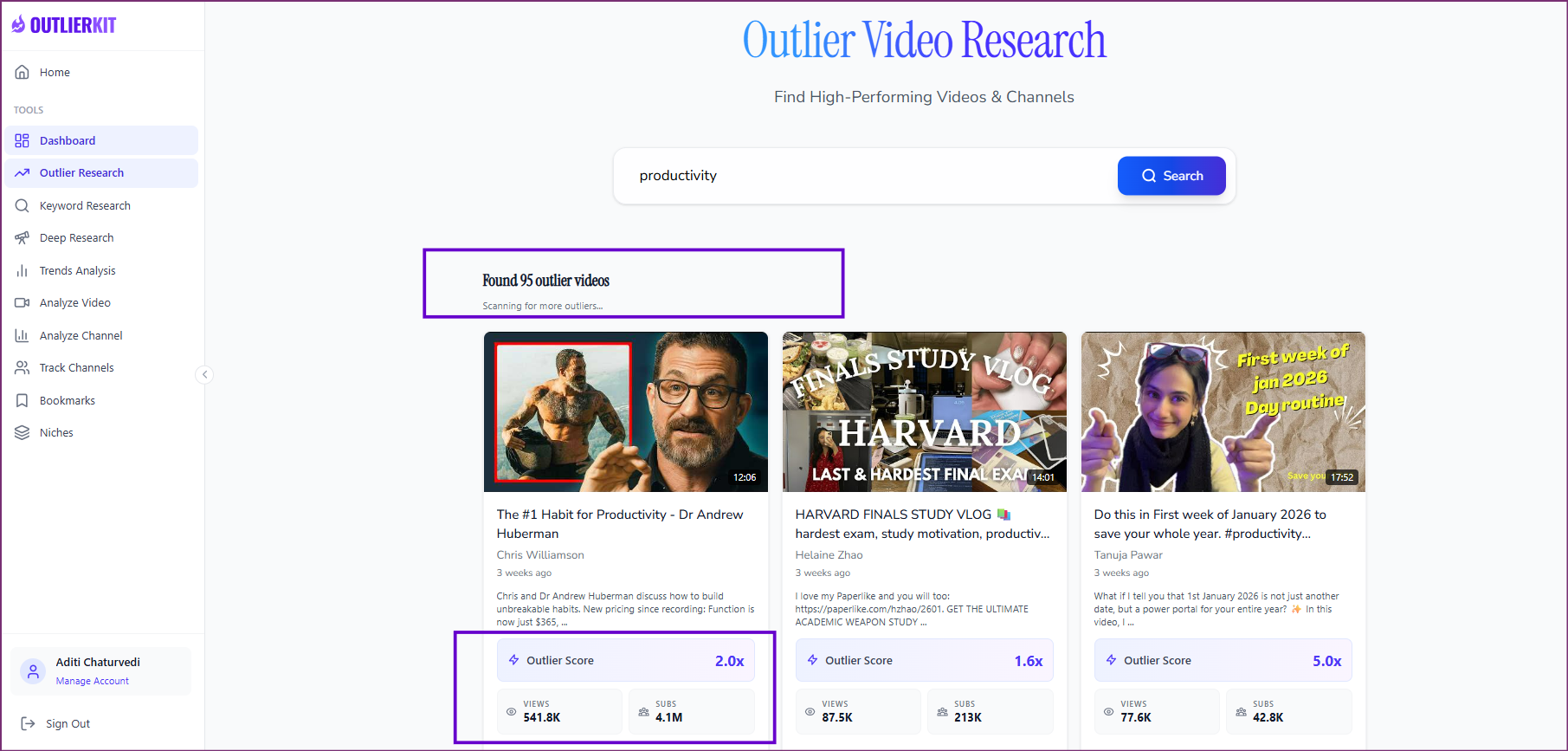Click the Home house icon

[x=23, y=73]
